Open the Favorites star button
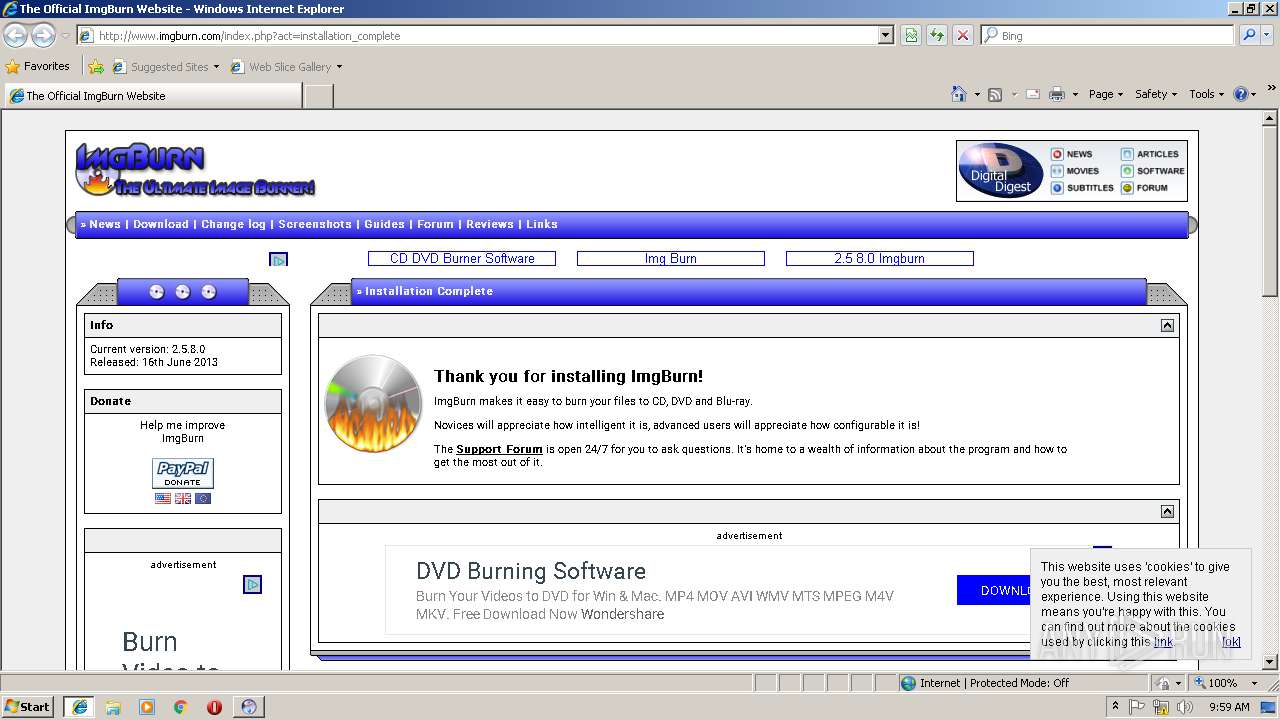This screenshot has width=1280, height=720. (x=38, y=66)
